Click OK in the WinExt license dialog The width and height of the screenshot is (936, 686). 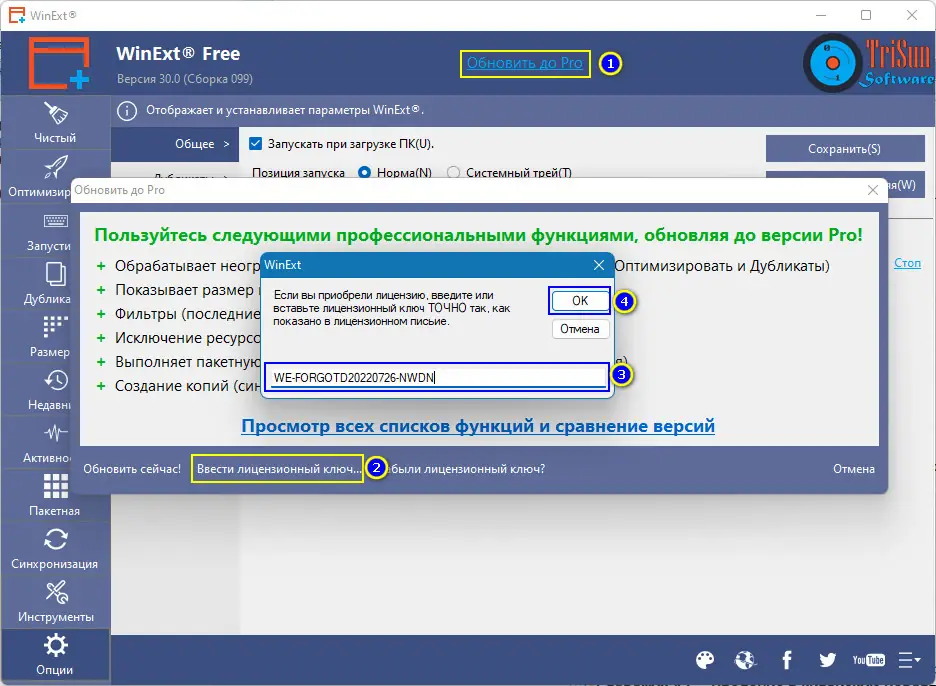[x=580, y=301]
